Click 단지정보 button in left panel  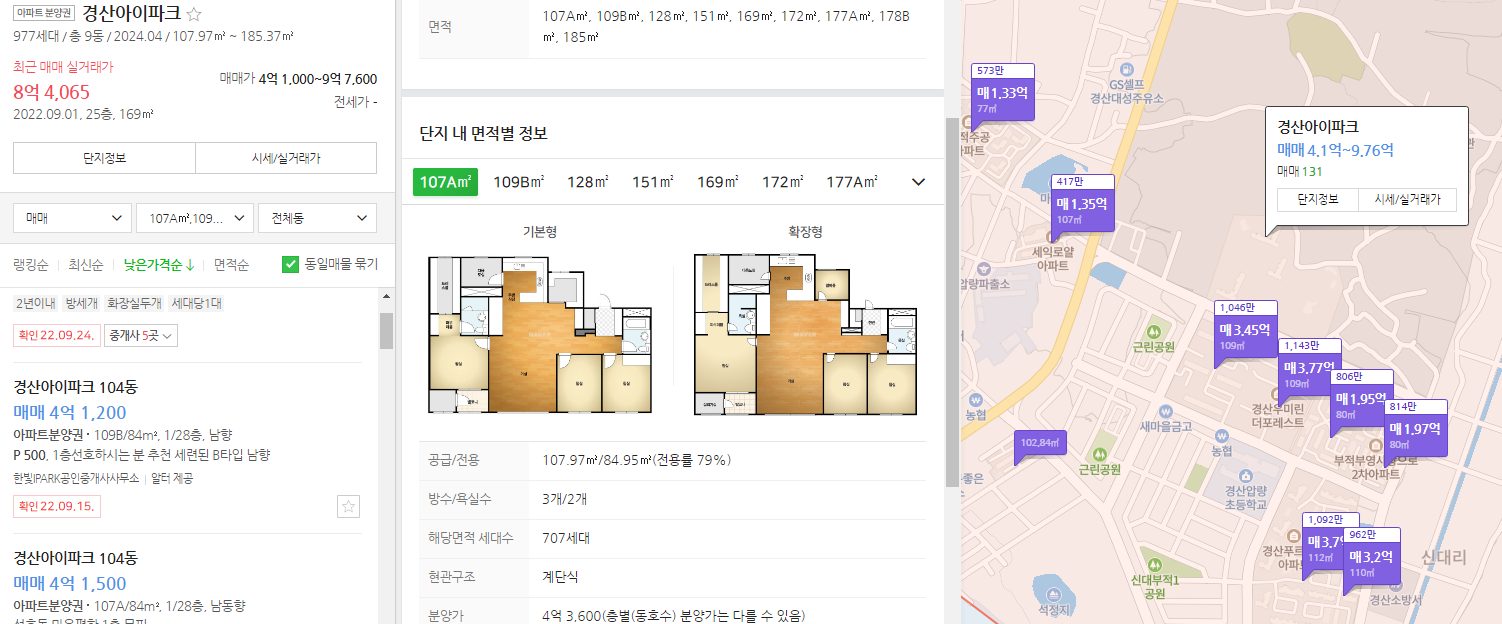pyautogui.click(x=104, y=158)
